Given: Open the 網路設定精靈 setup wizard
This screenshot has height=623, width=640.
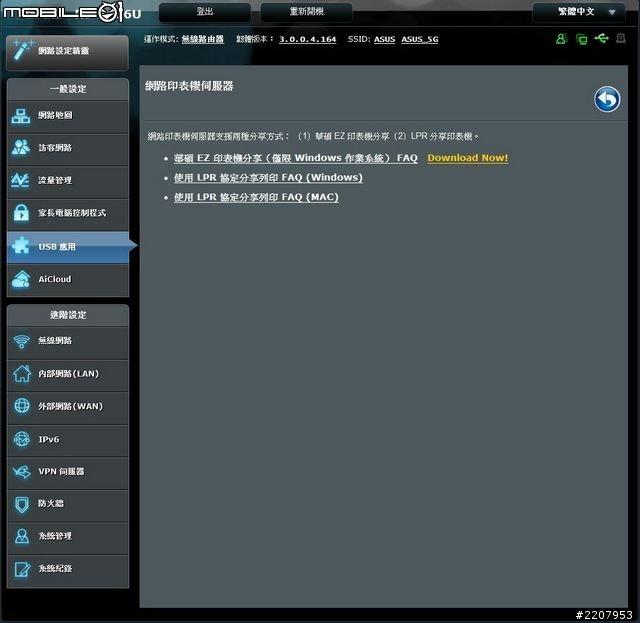Looking at the screenshot, I should click(x=67, y=52).
